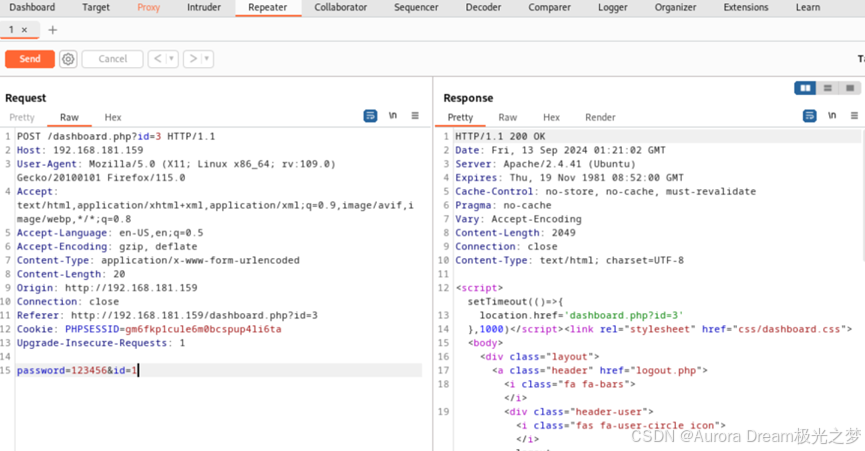Click Content-Length: 2049 response header
Image resolution: width=865 pixels, height=451 pixels.
tap(515, 233)
